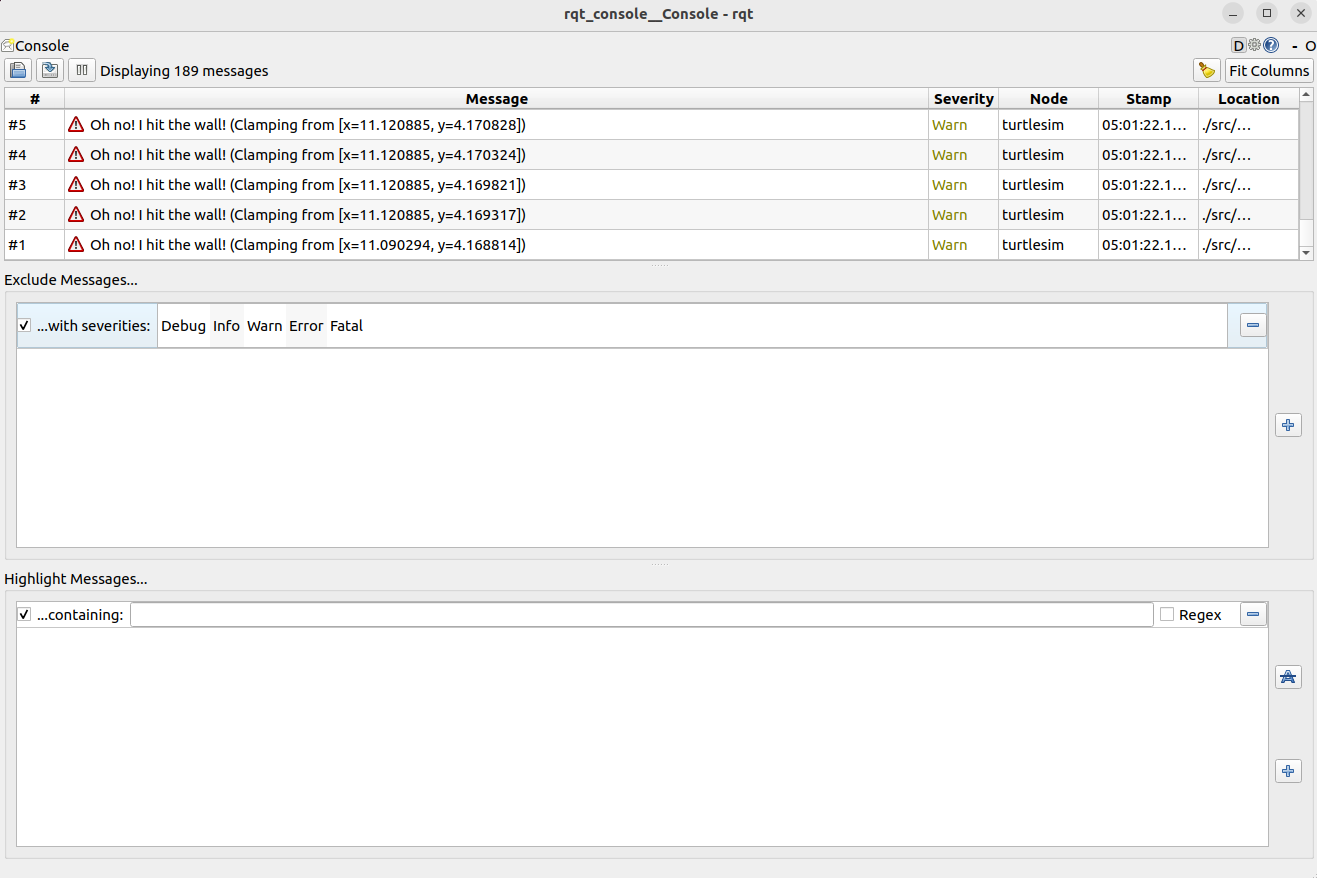Sort by the Stamp column header
The width and height of the screenshot is (1317, 878).
tap(1149, 99)
